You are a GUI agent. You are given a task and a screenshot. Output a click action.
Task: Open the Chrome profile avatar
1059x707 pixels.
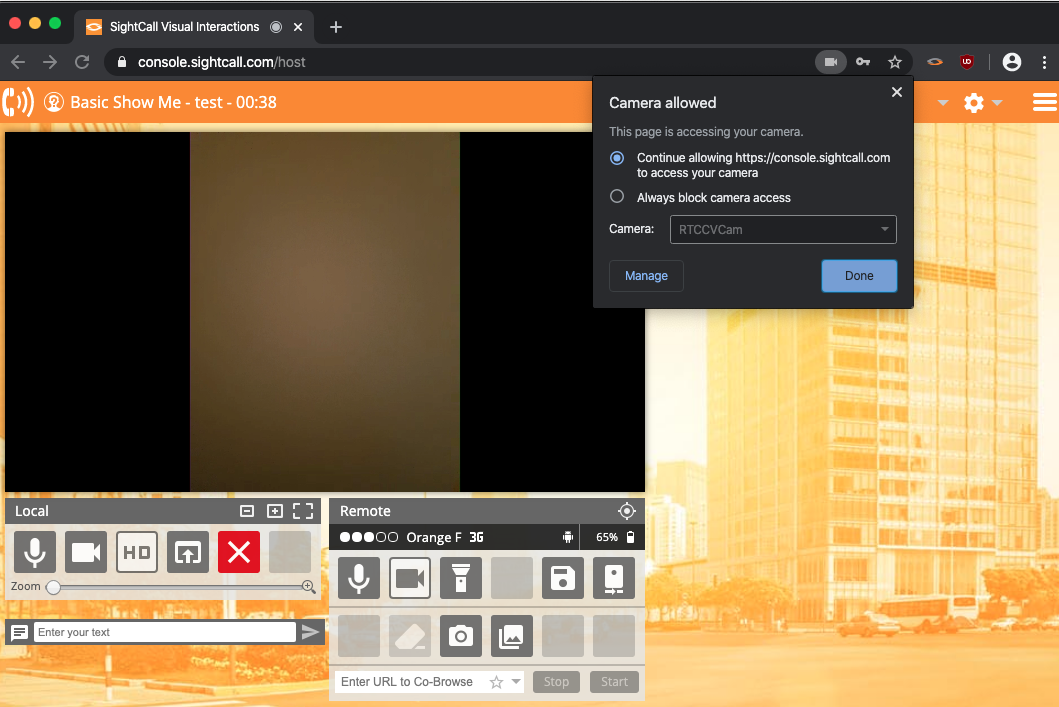tap(1012, 62)
